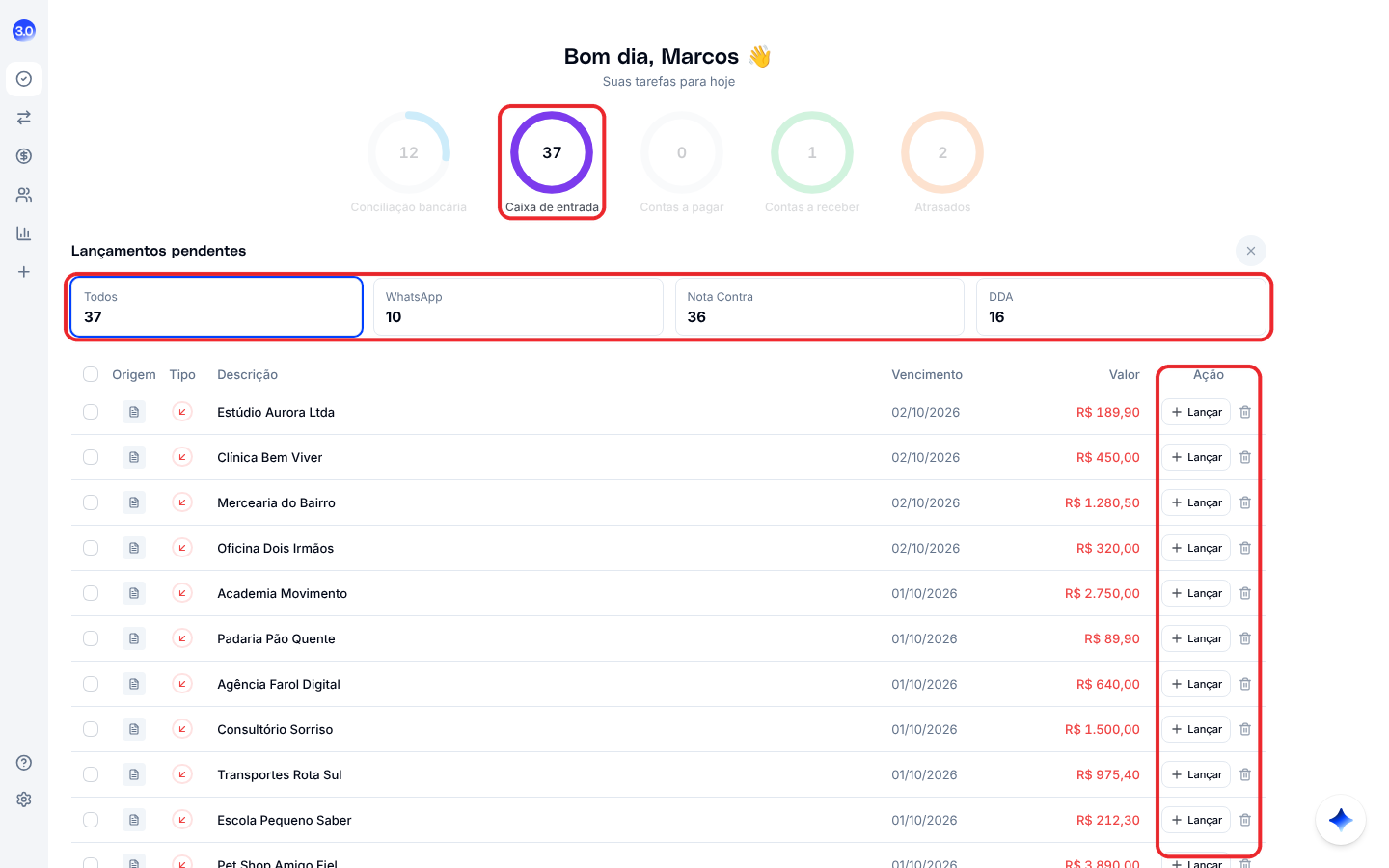This screenshot has height=868, width=1389.
Task: Open the help question mark icon
Action: (x=24, y=763)
